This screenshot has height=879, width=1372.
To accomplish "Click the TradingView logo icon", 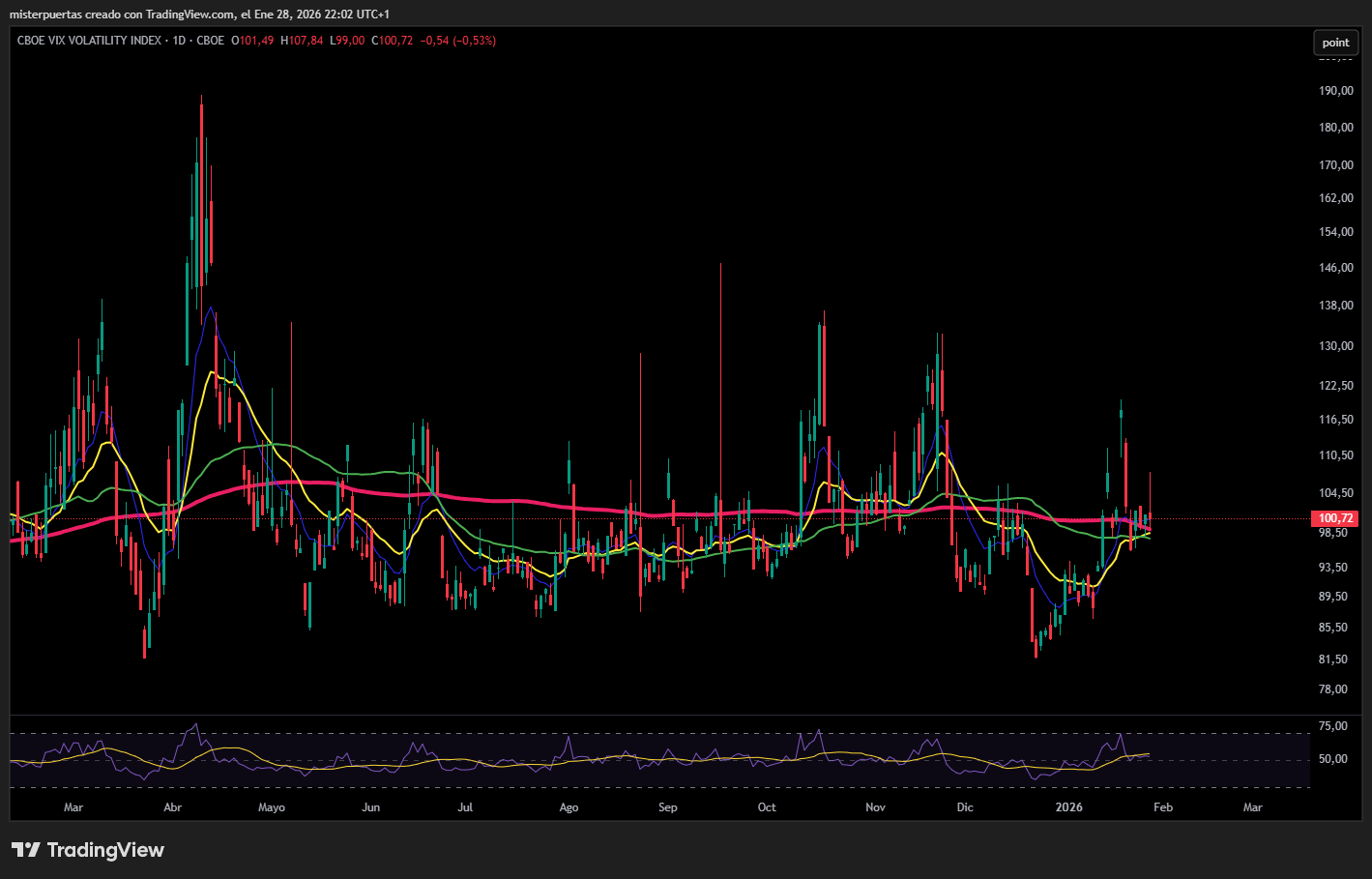I will pyautogui.click(x=26, y=850).
